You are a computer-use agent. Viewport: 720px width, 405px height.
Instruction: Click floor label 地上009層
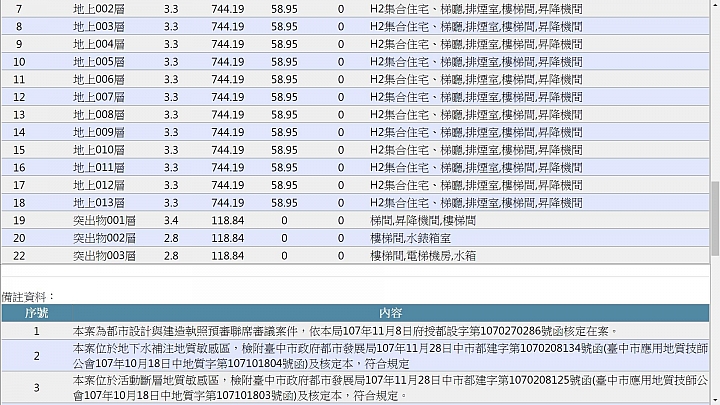tap(99, 132)
